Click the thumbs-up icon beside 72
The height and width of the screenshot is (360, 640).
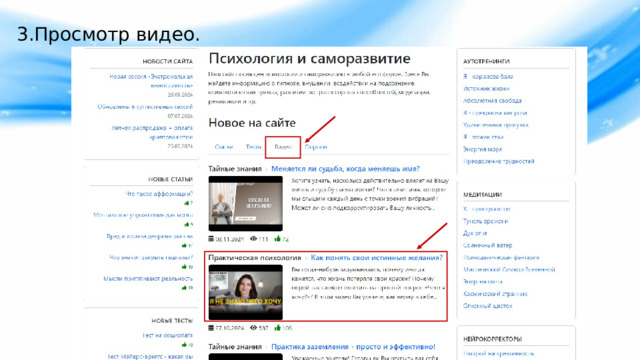tap(278, 239)
